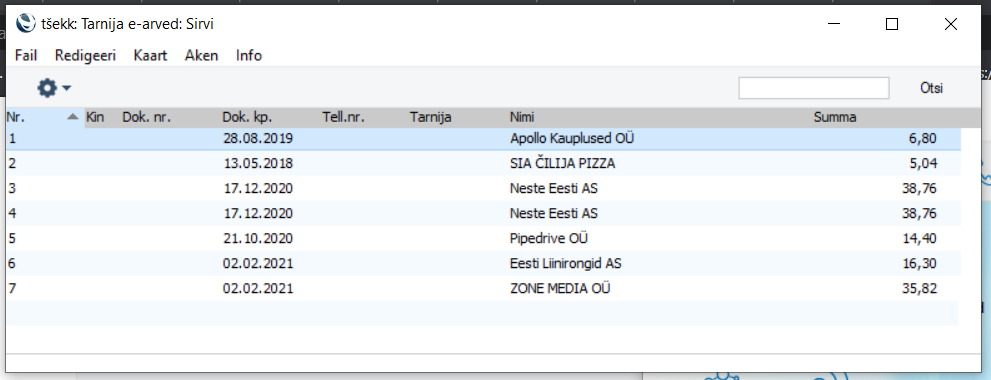Open the Info menu
991x380 pixels.
pyautogui.click(x=249, y=56)
